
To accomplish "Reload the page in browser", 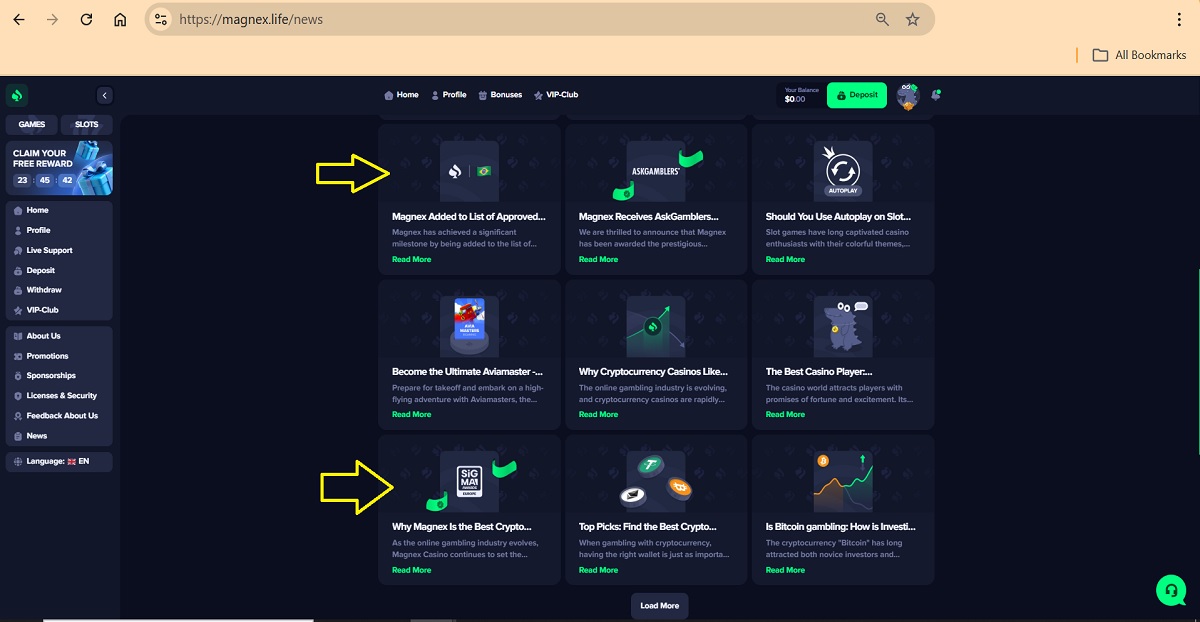I will [x=86, y=19].
